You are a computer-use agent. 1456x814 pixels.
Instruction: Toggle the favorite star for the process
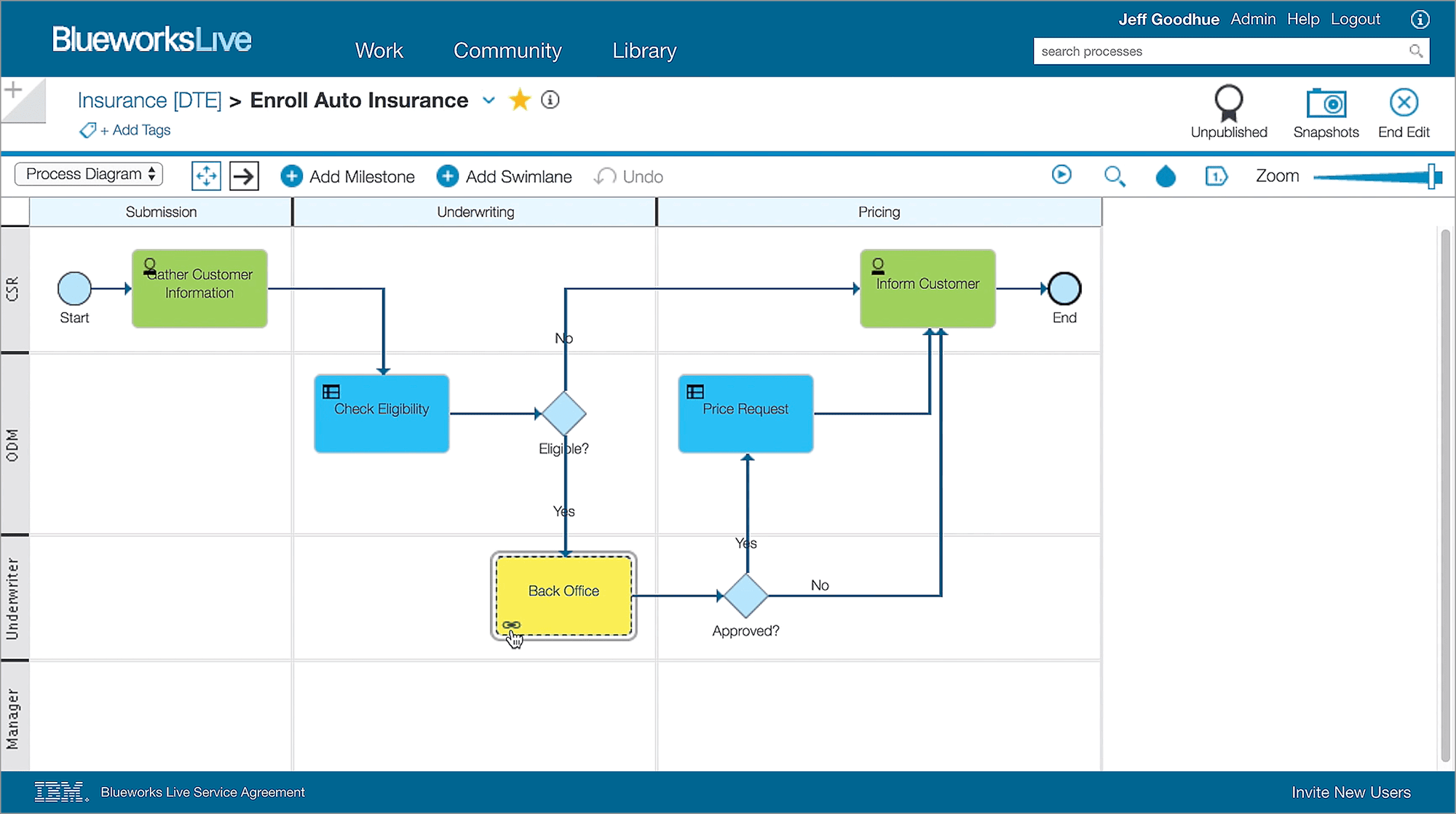click(520, 100)
